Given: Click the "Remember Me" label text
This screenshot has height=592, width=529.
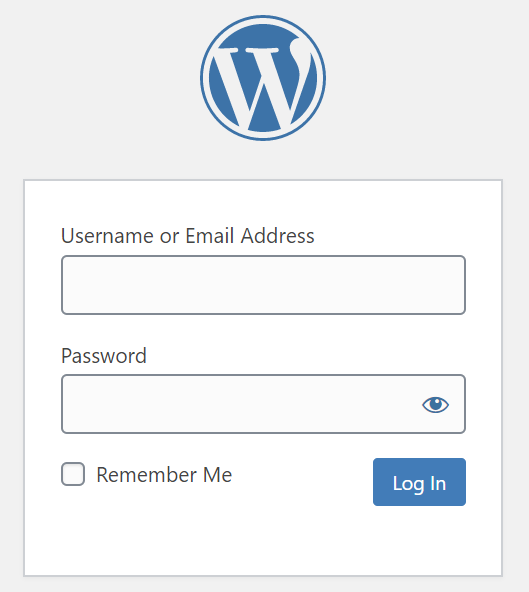Looking at the screenshot, I should (164, 475).
